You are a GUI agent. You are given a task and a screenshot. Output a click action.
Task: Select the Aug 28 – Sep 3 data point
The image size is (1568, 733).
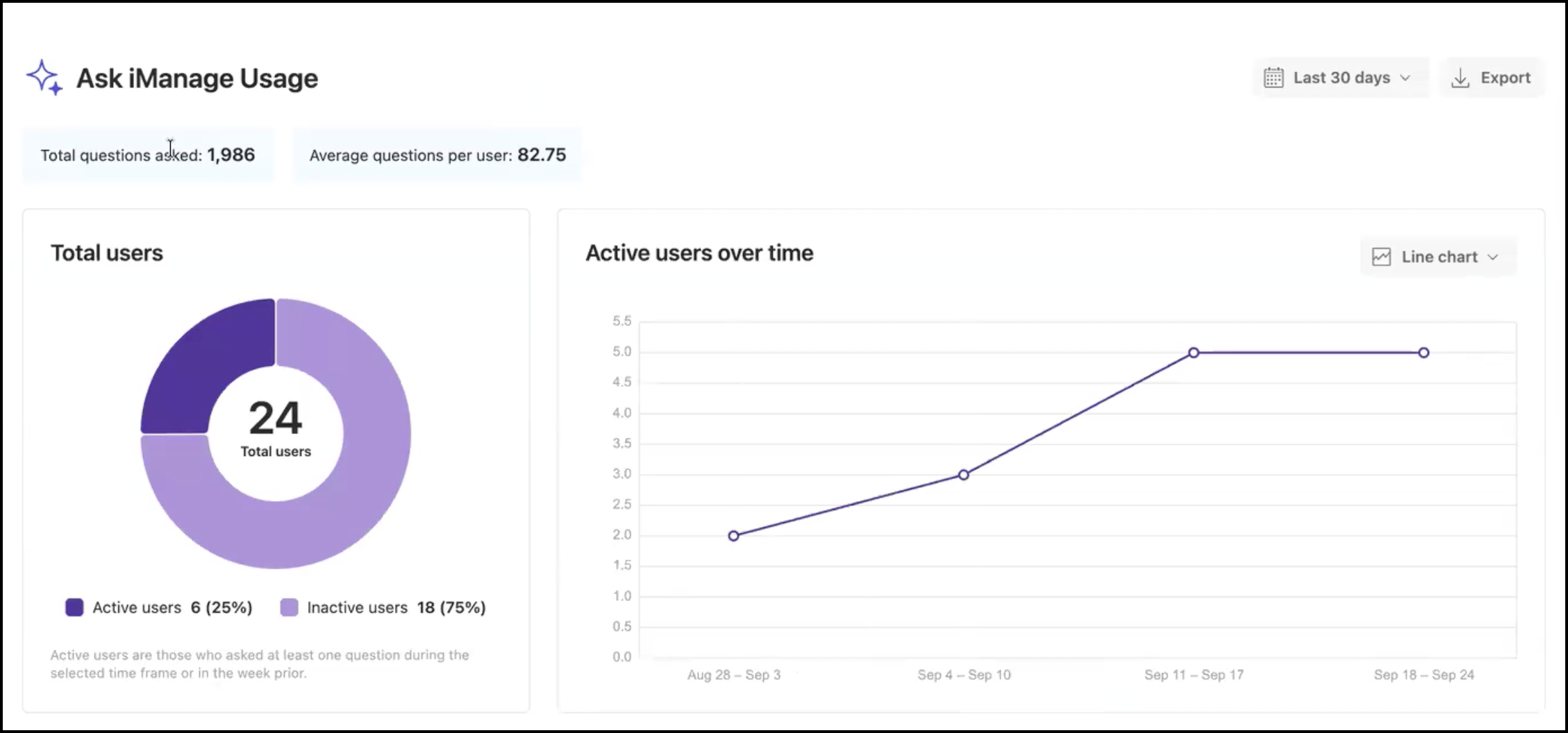(733, 536)
